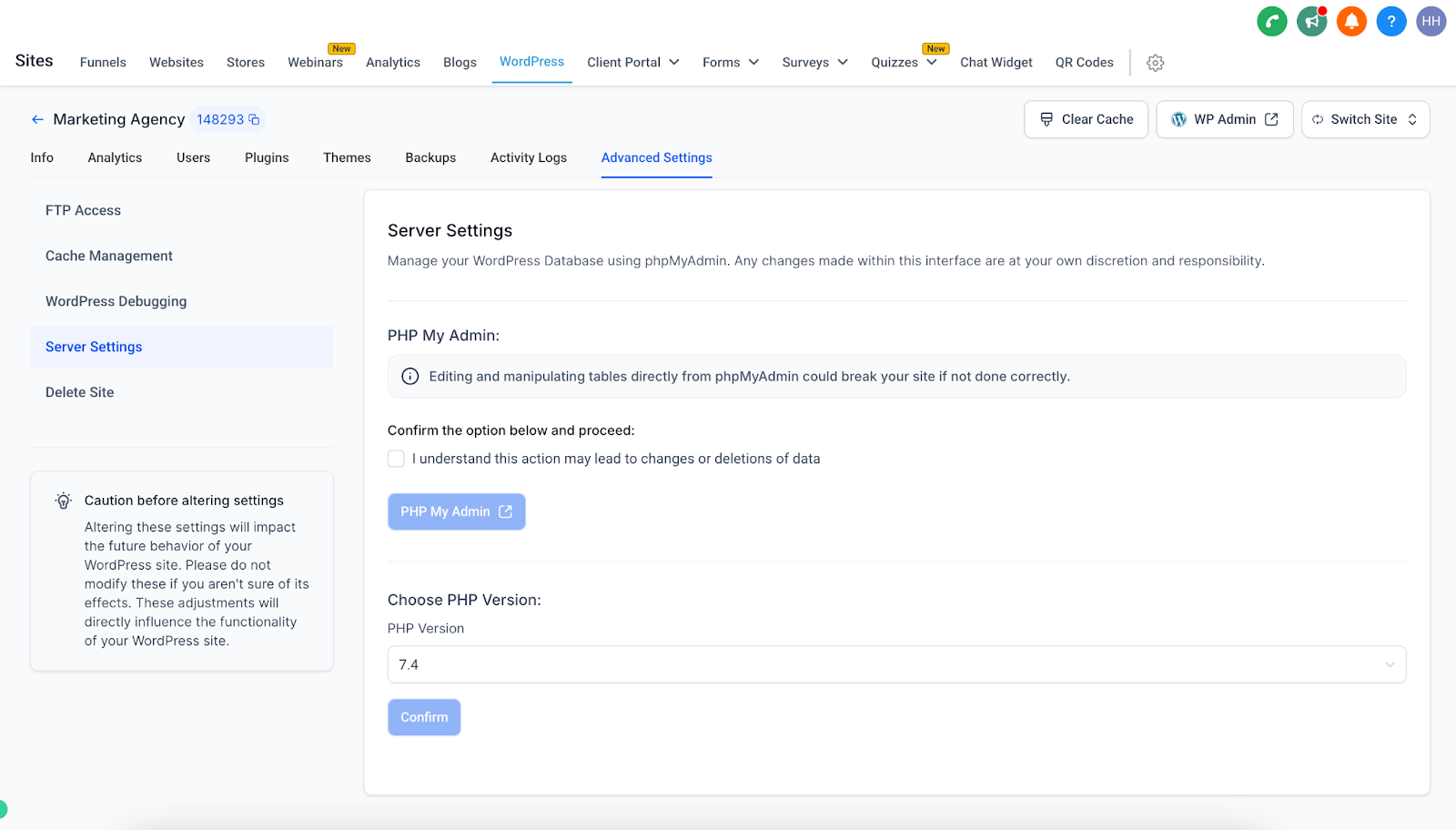The width and height of the screenshot is (1456, 830).
Task: Open Delete Site in the sidebar
Action: (x=182, y=392)
